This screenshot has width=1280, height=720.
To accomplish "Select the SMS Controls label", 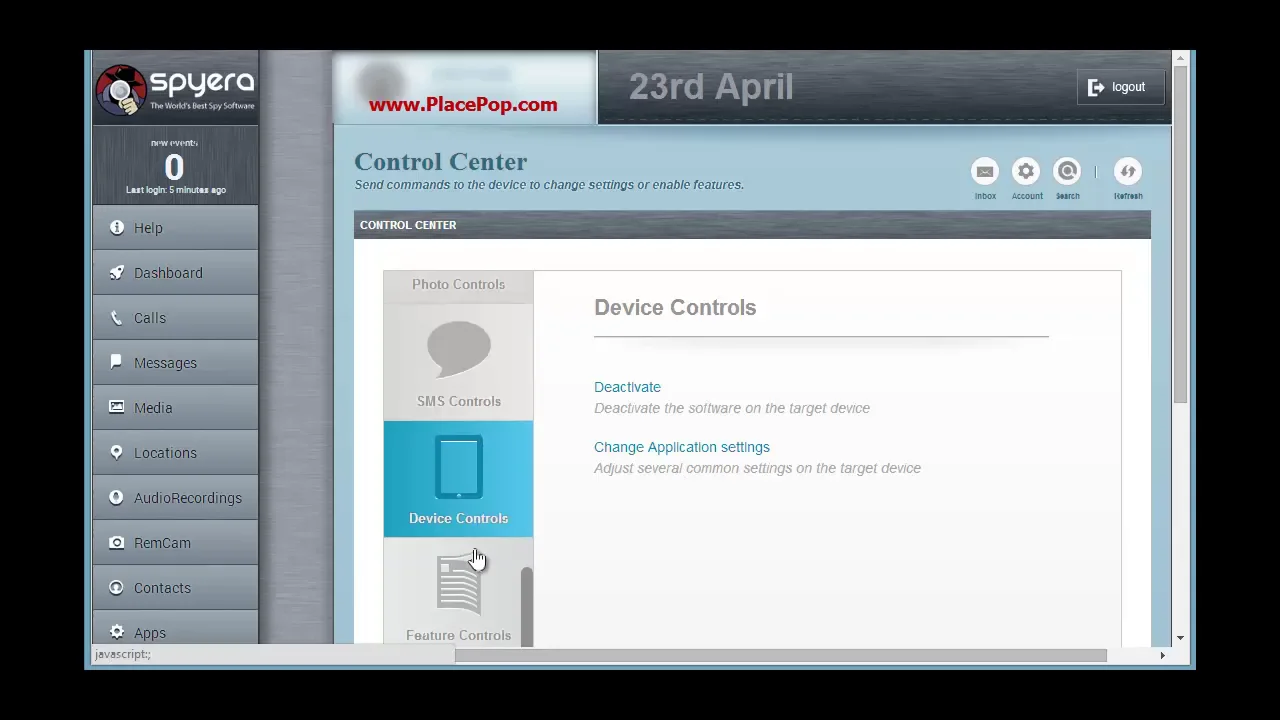I will tap(459, 401).
